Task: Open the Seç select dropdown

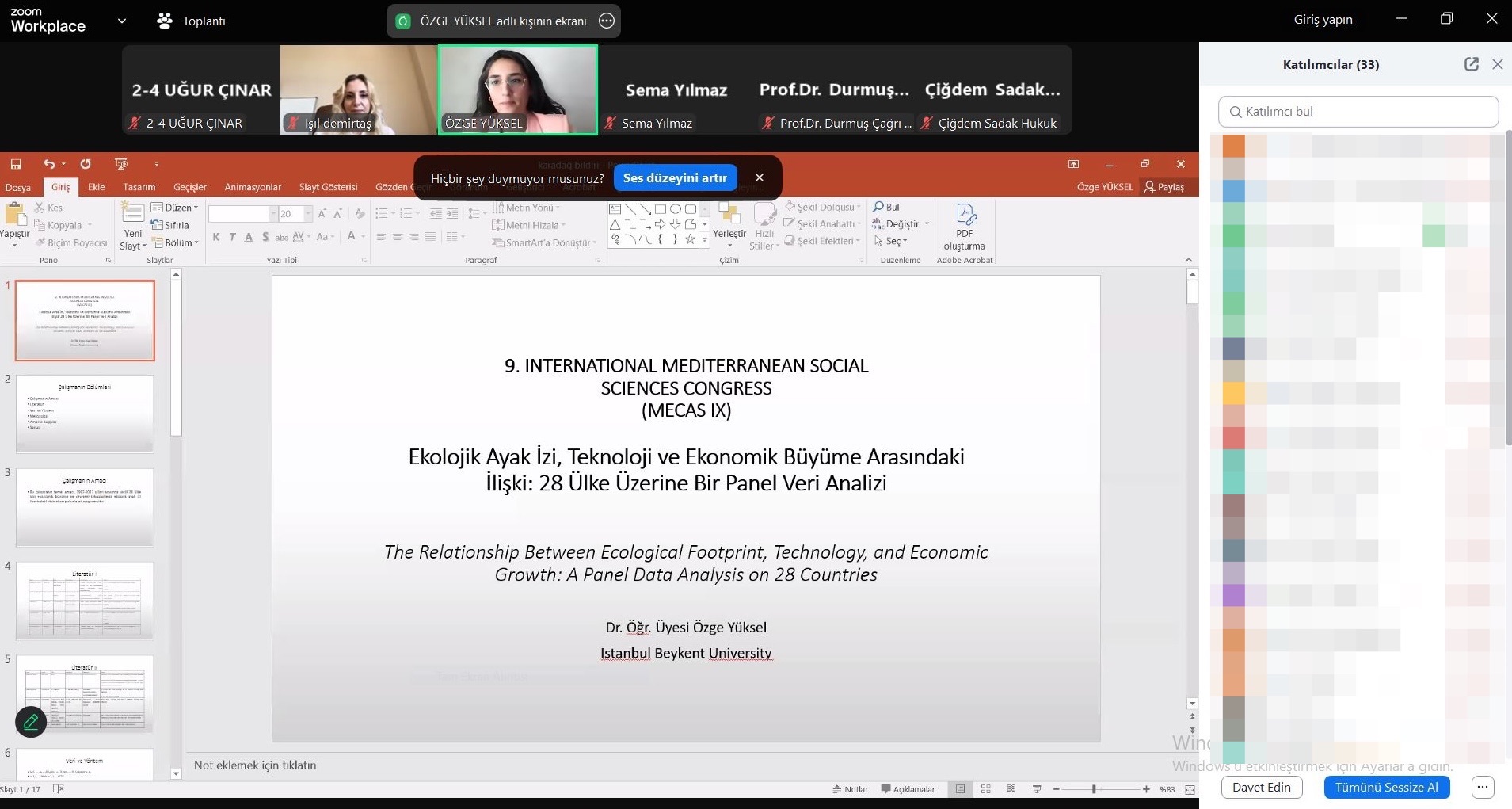Action: (x=890, y=241)
